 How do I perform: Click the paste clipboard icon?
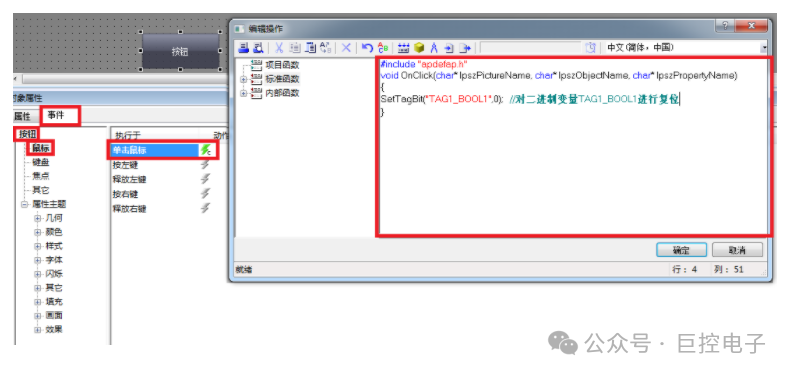pyautogui.click(x=311, y=48)
